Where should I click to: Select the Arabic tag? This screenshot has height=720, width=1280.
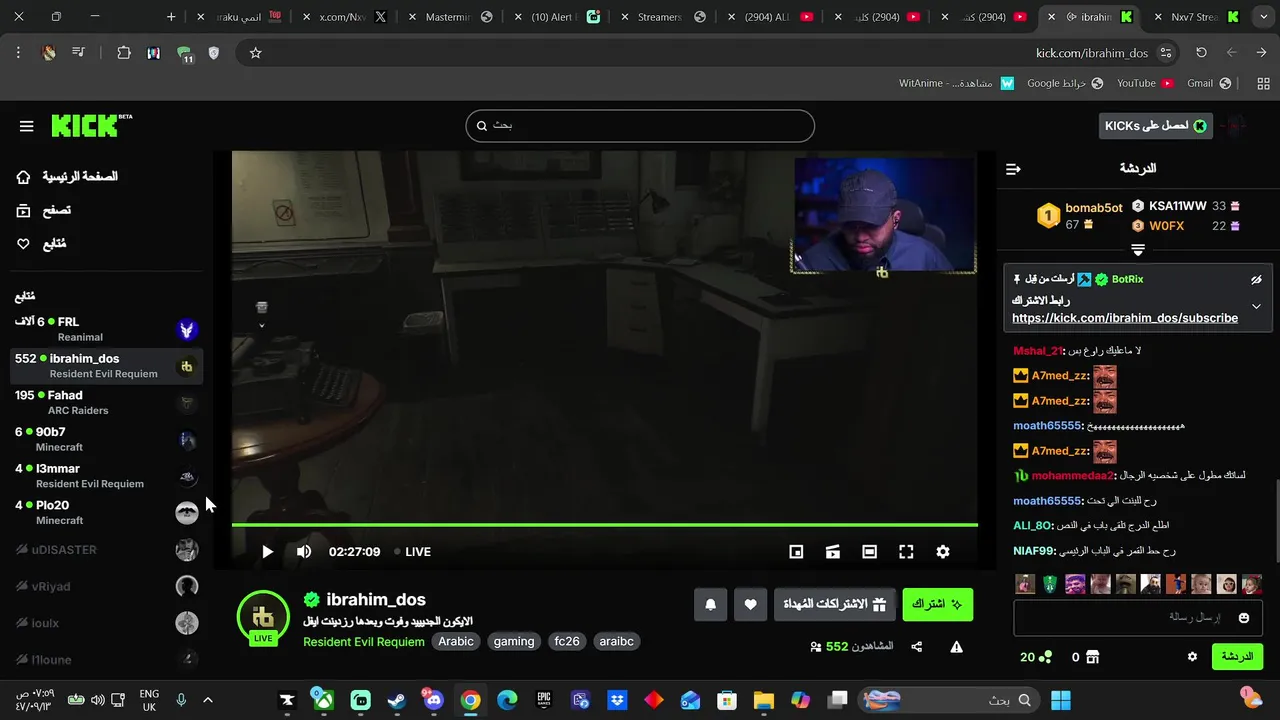(x=456, y=642)
